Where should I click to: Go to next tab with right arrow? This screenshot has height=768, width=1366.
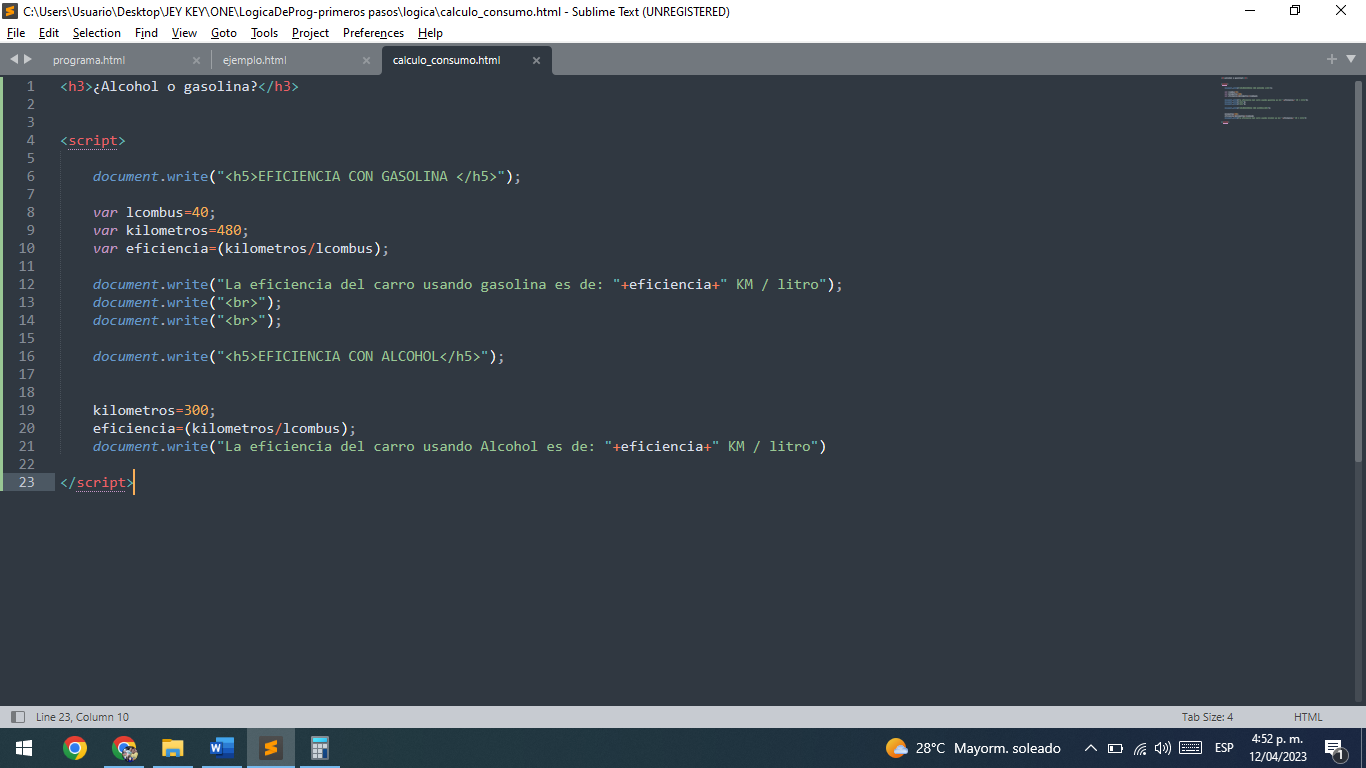[x=27, y=59]
